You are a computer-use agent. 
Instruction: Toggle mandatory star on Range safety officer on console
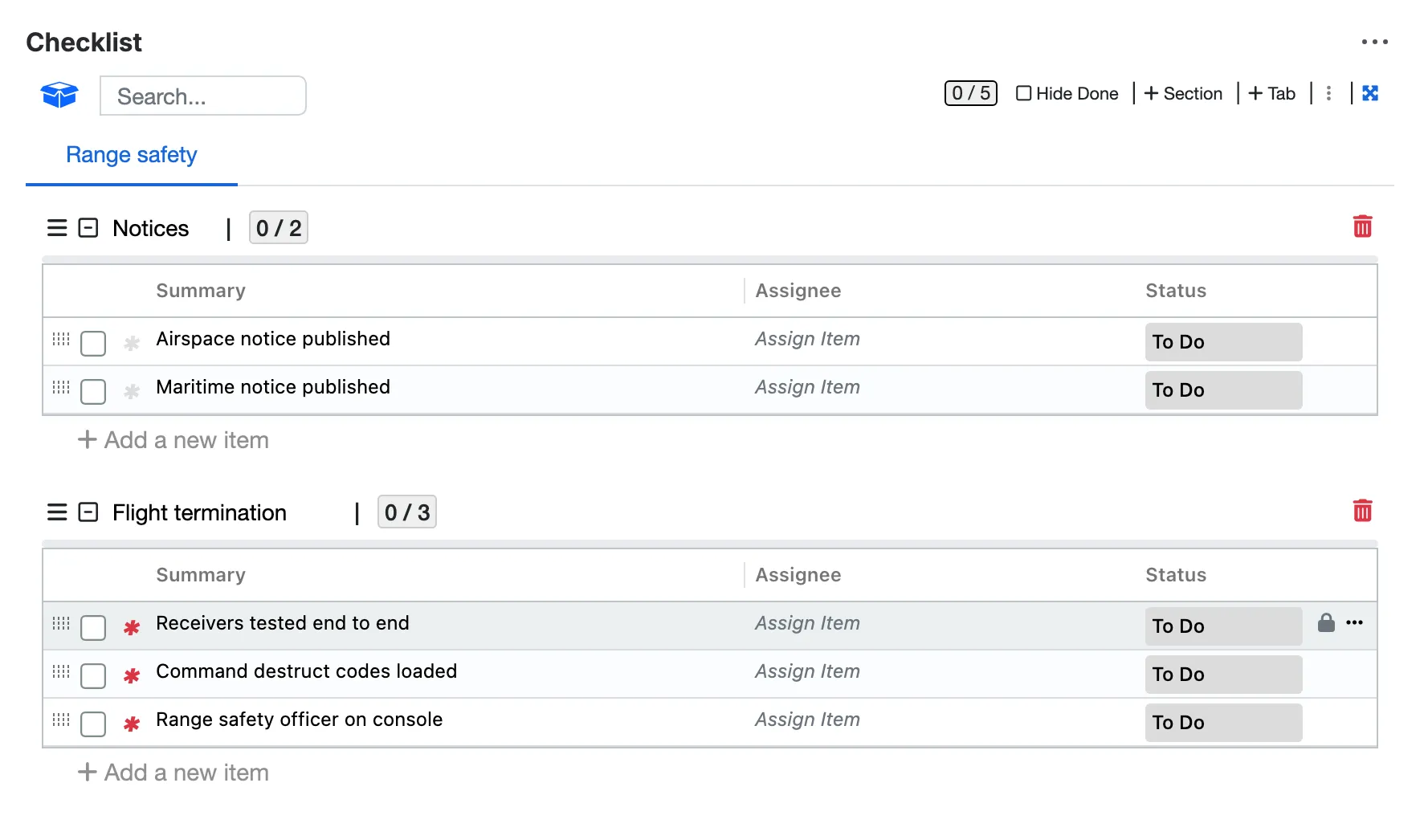tap(132, 724)
